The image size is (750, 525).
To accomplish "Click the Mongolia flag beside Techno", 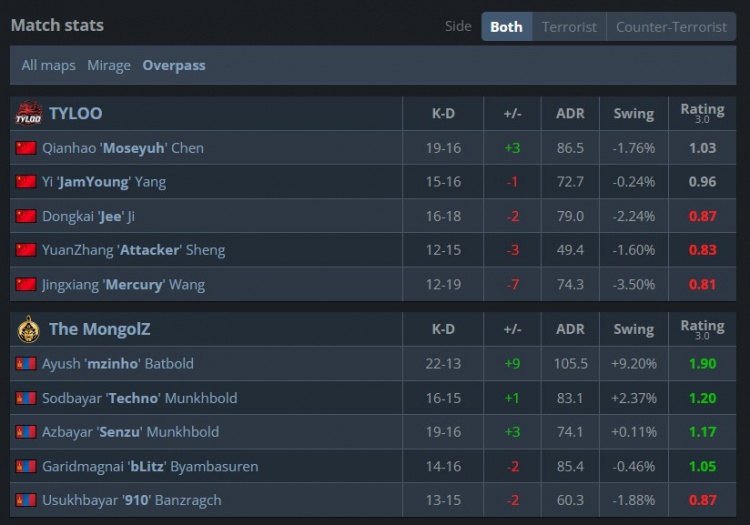I will tap(26, 398).
